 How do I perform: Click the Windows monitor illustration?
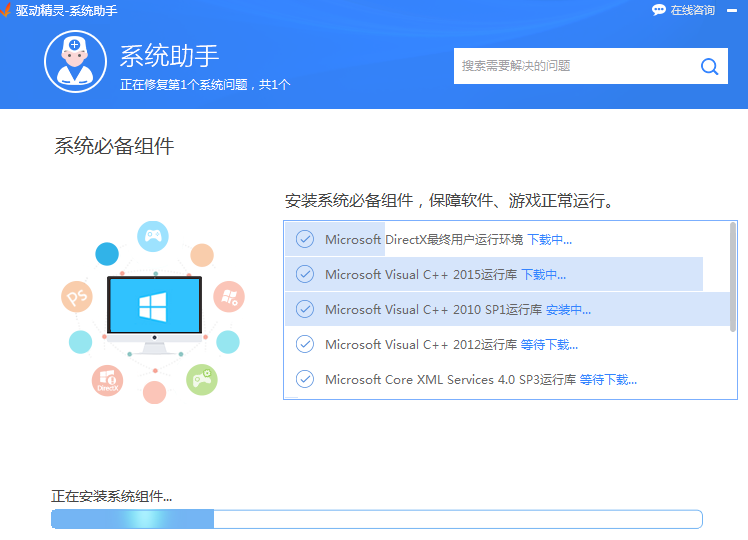click(x=154, y=315)
